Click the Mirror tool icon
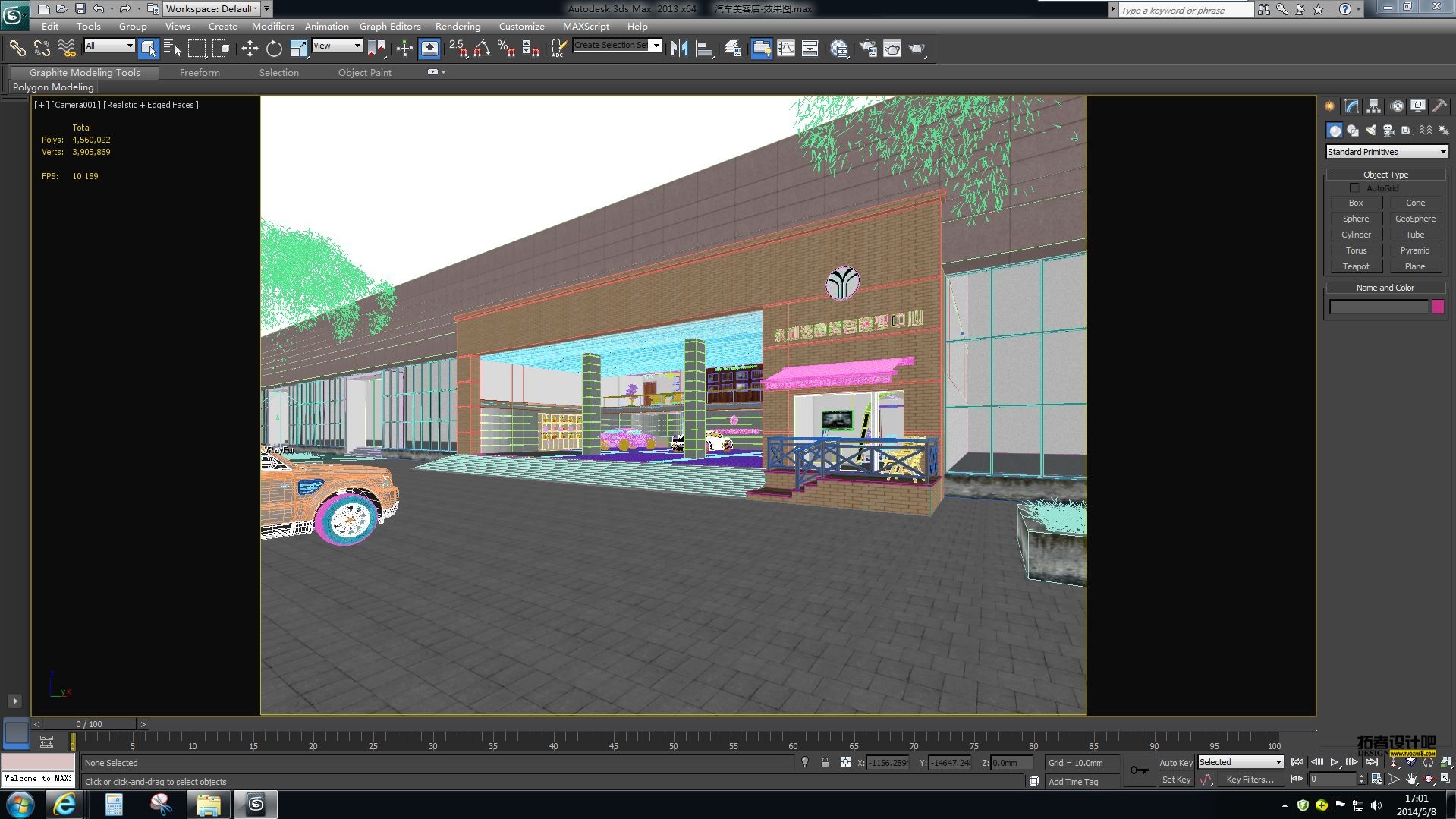The height and width of the screenshot is (819, 1456). click(679, 49)
